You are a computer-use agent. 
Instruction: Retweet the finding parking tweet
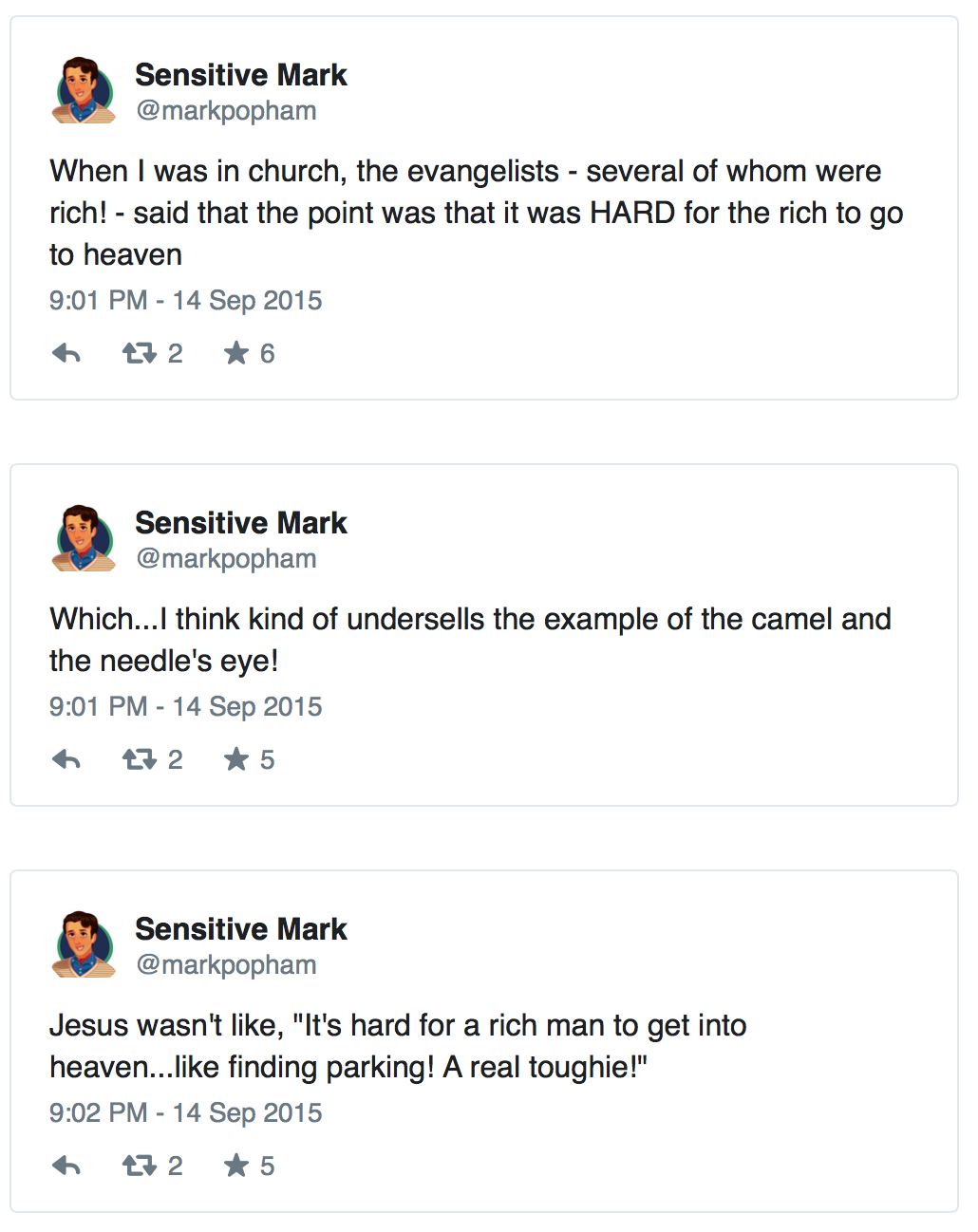pos(140,1167)
